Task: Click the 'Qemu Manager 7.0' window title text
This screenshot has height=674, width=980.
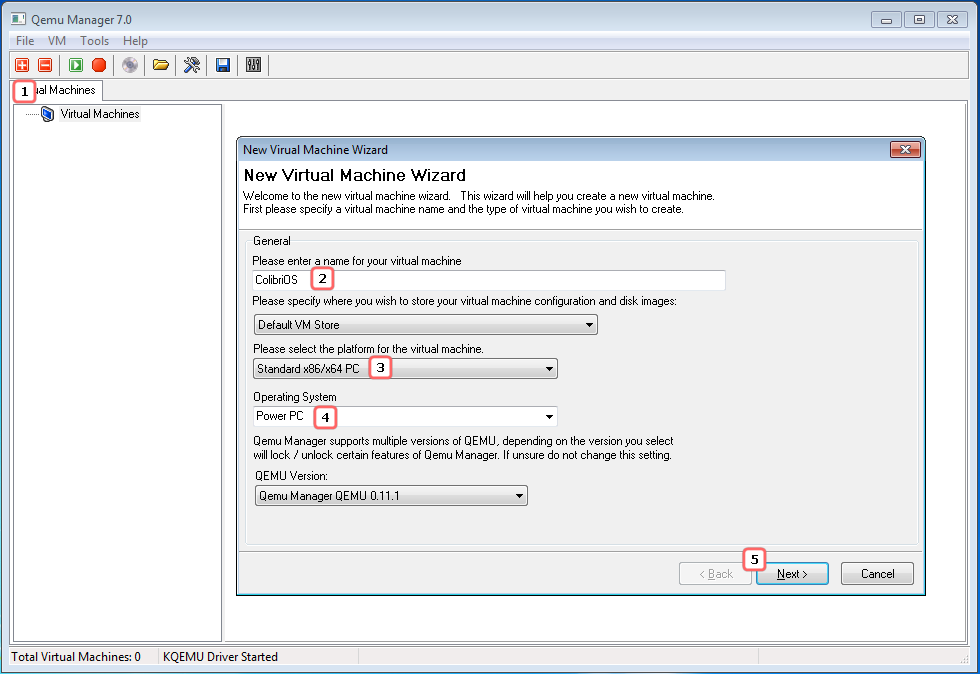Action: (81, 20)
